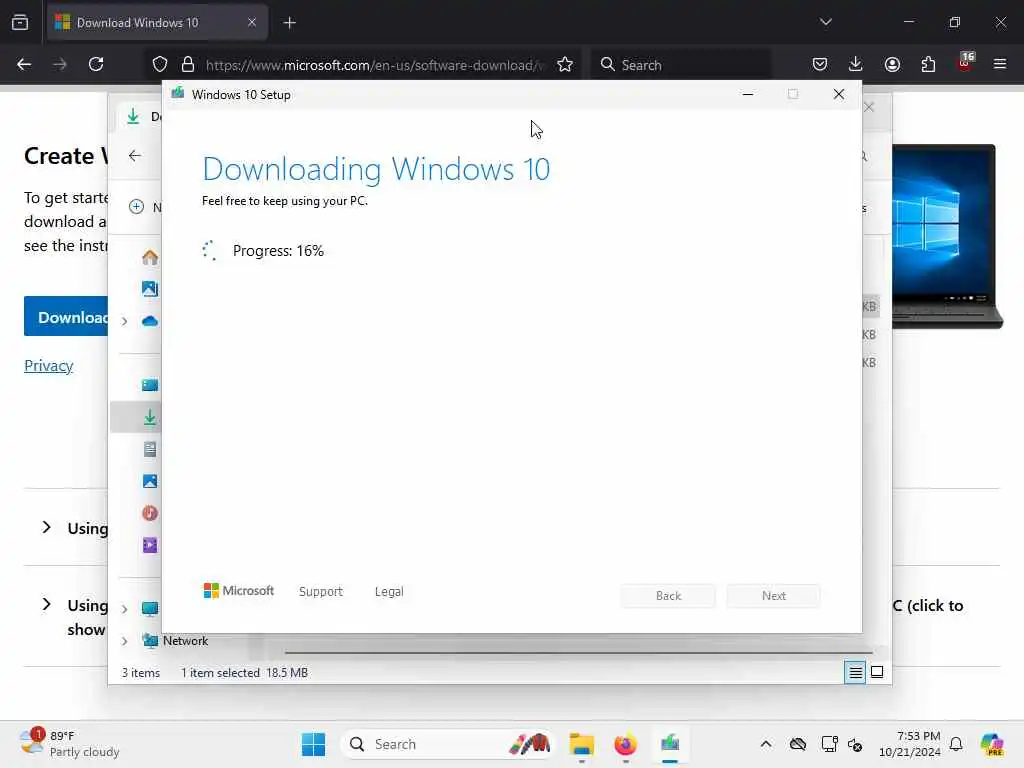Viewport: 1024px width, 768px height.
Task: Switch File Explorer to large icons view
Action: coord(877,672)
